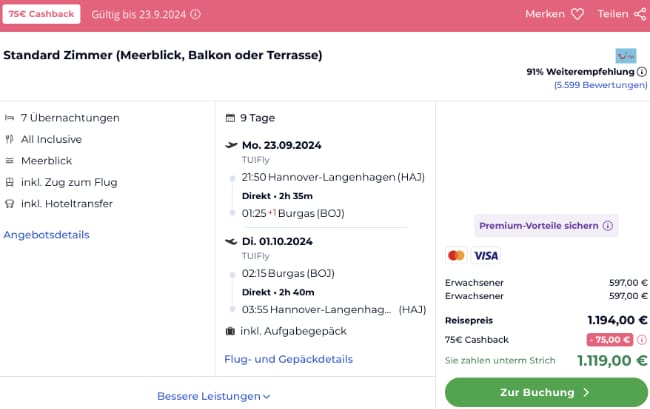Click the VISA payment icon
The width and height of the screenshot is (650, 409).
click(485, 256)
